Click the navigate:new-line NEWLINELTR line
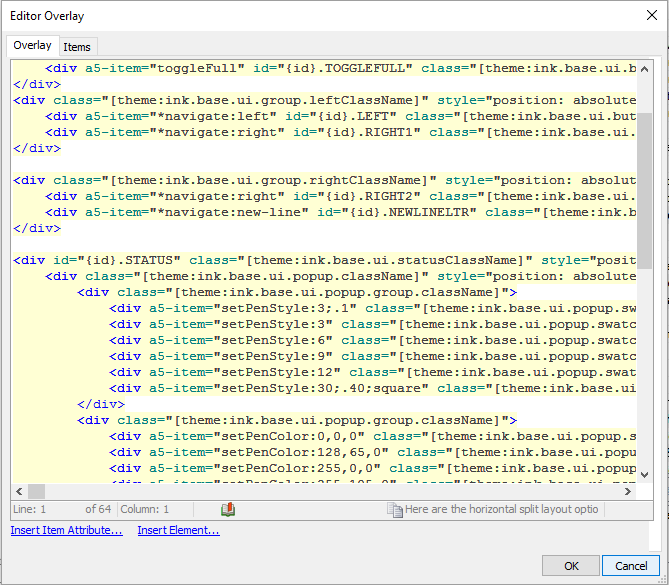The height and width of the screenshot is (585, 669). click(340, 212)
